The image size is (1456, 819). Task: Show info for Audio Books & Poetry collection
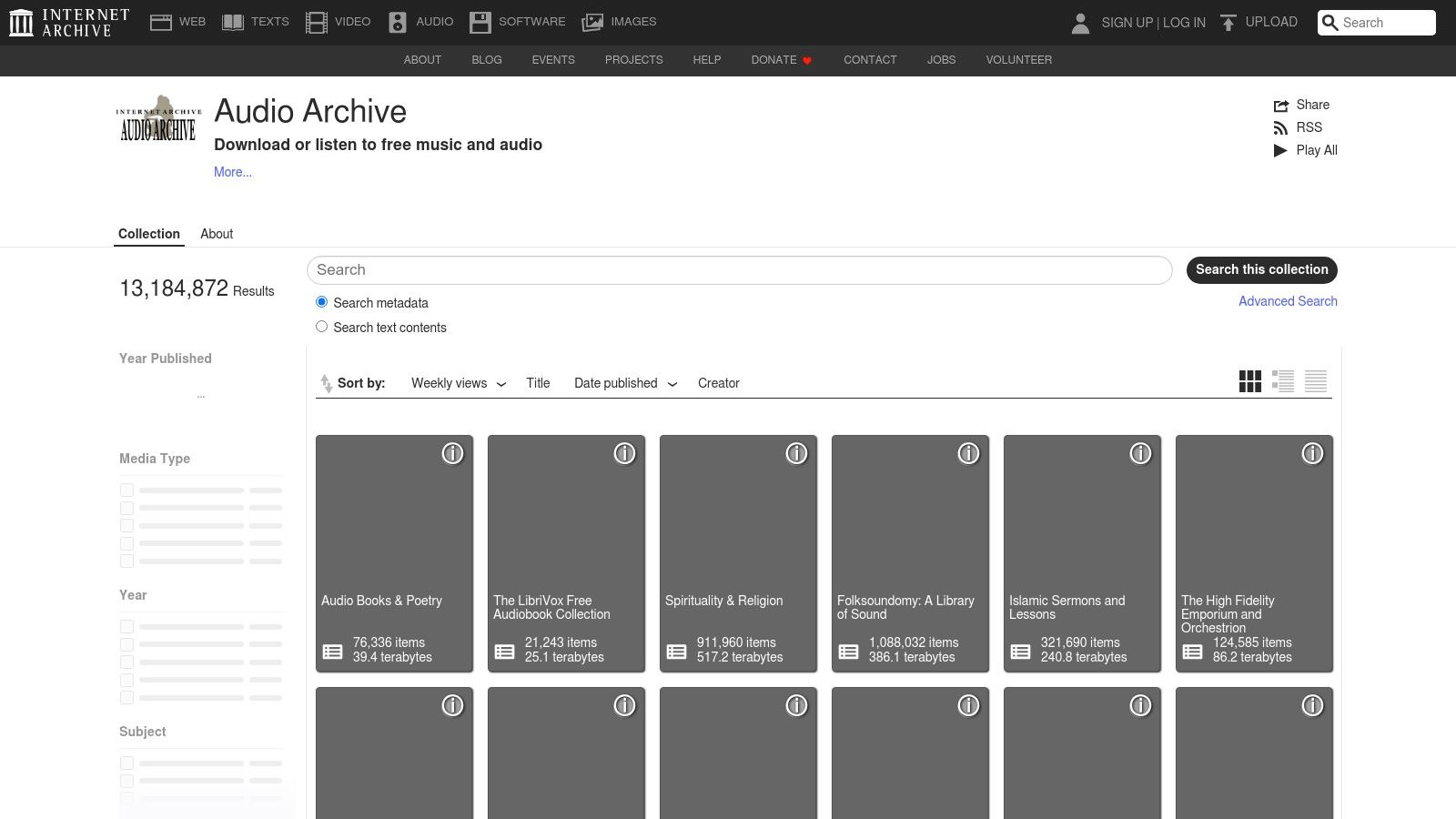452,452
